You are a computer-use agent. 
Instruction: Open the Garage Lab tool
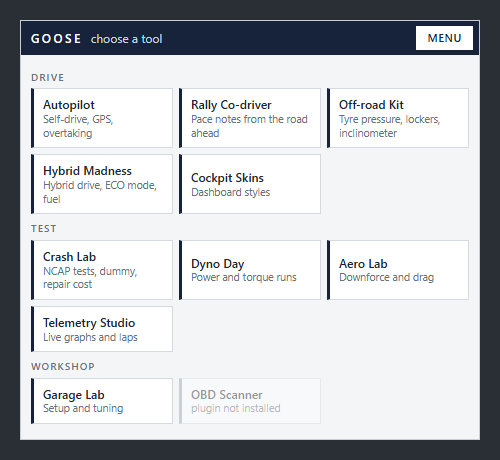pyautogui.click(x=102, y=401)
